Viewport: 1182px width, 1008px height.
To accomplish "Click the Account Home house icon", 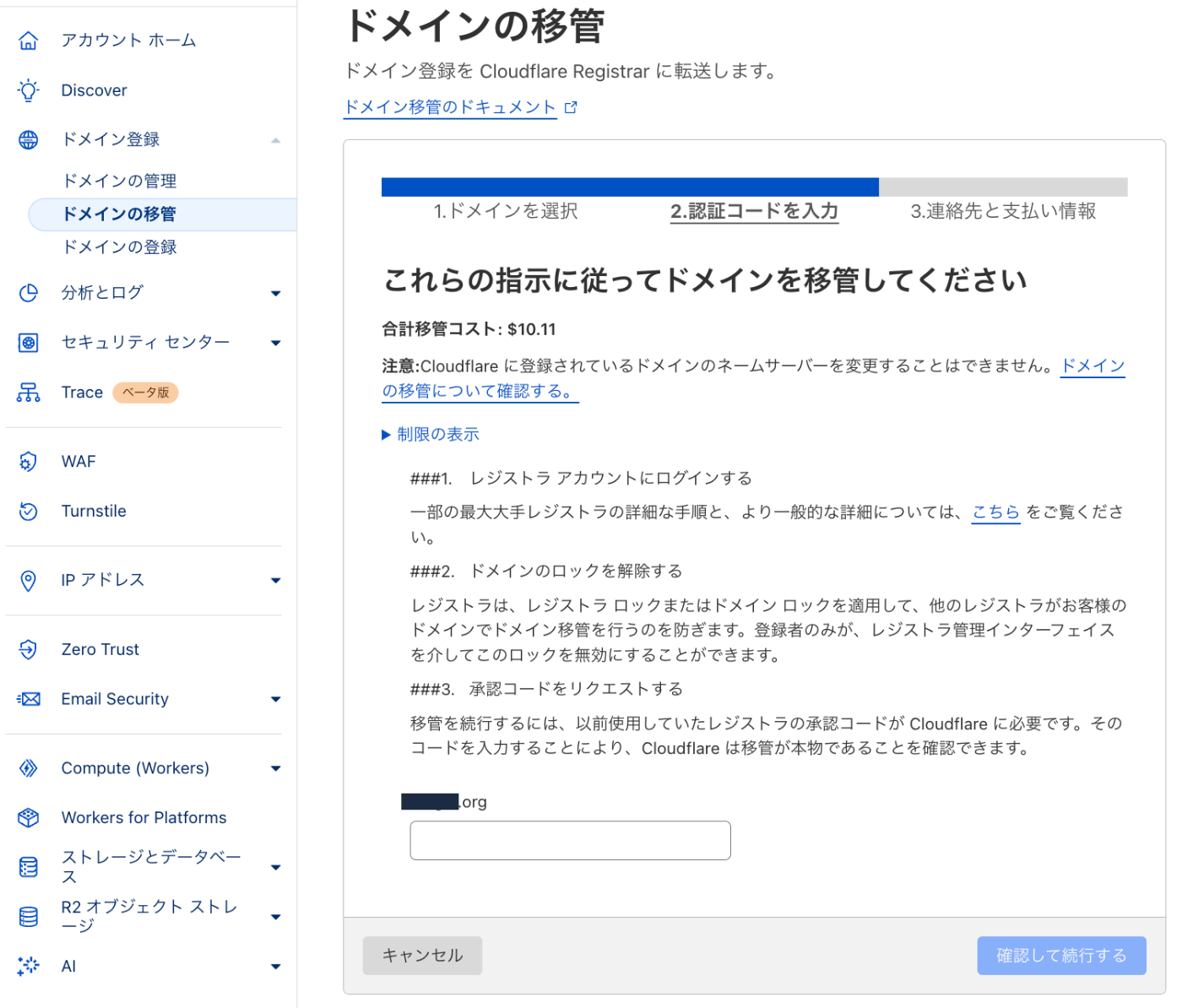I will [x=29, y=41].
